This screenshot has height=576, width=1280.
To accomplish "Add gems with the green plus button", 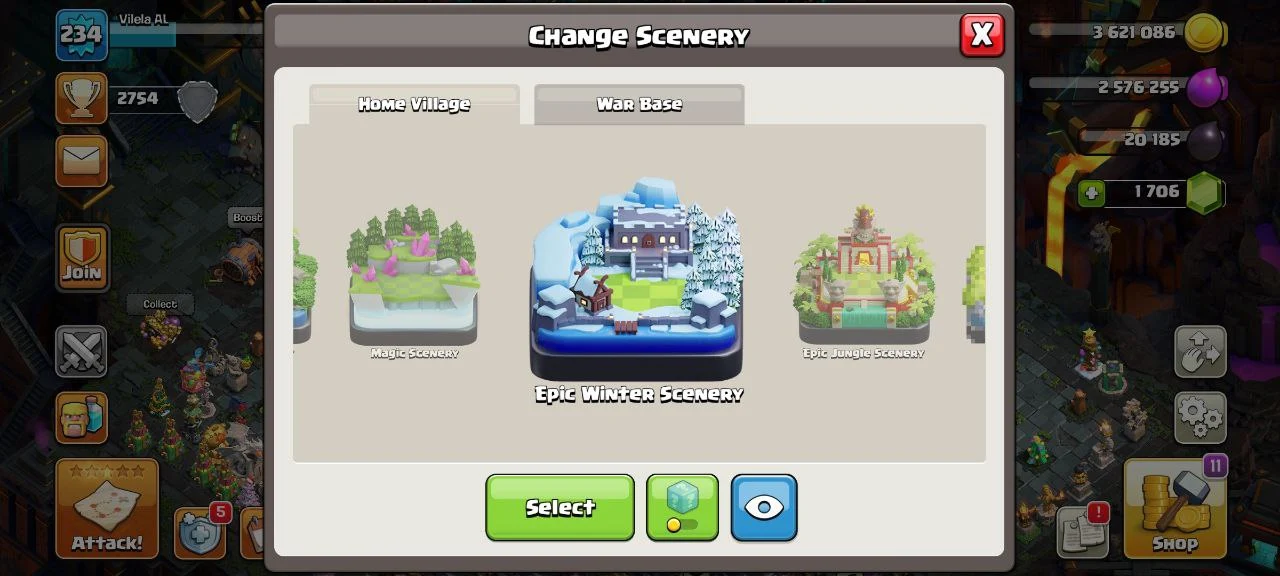I will coord(1092,192).
